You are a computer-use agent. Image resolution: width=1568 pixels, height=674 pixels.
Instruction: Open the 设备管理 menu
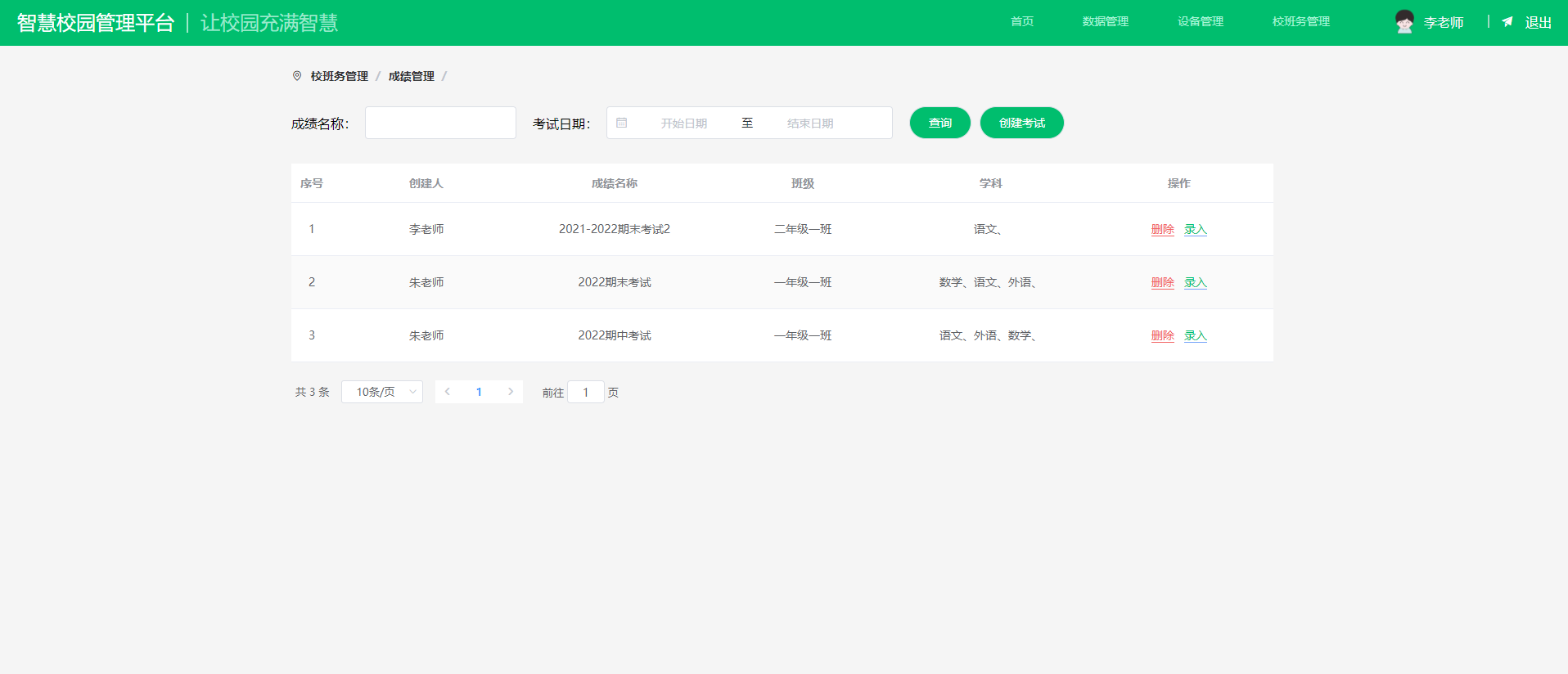point(1200,22)
